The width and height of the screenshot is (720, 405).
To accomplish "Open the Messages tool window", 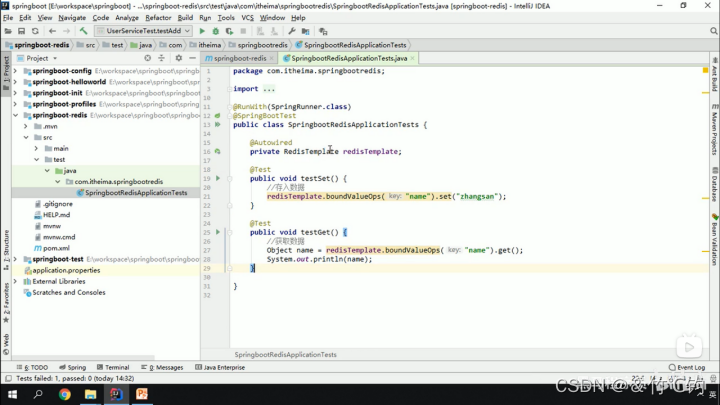I will coord(162,367).
